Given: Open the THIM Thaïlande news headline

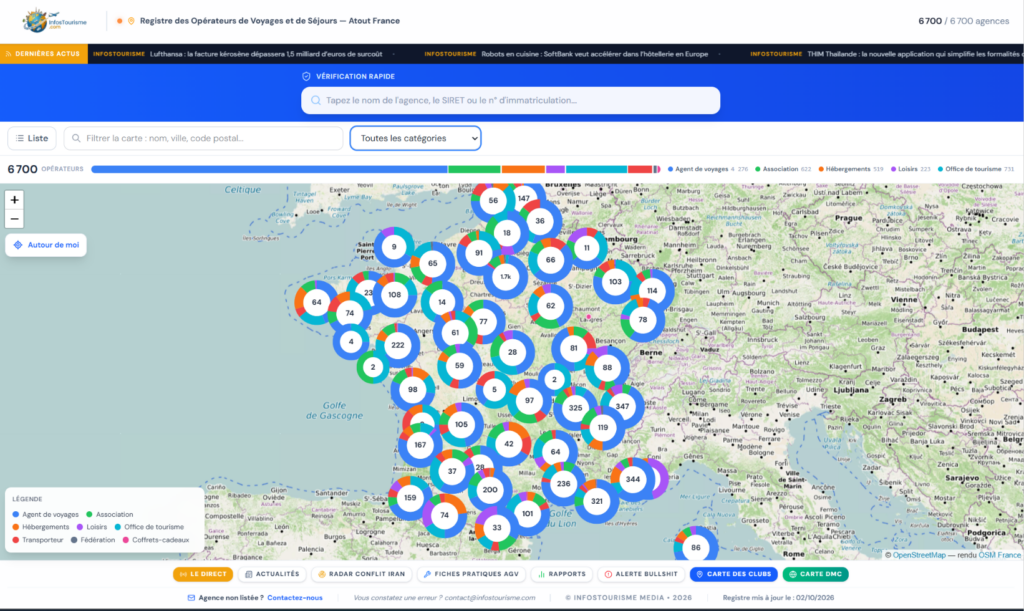Looking at the screenshot, I should [914, 54].
